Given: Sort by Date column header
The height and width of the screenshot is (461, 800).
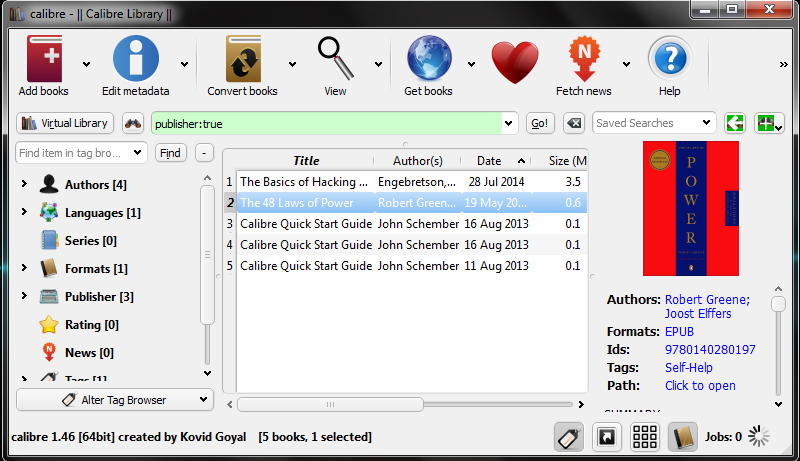Looking at the screenshot, I should point(496,161).
